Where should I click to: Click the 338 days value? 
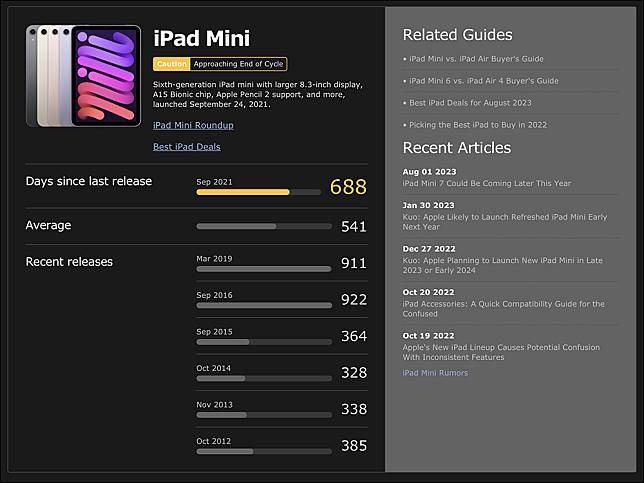point(354,409)
